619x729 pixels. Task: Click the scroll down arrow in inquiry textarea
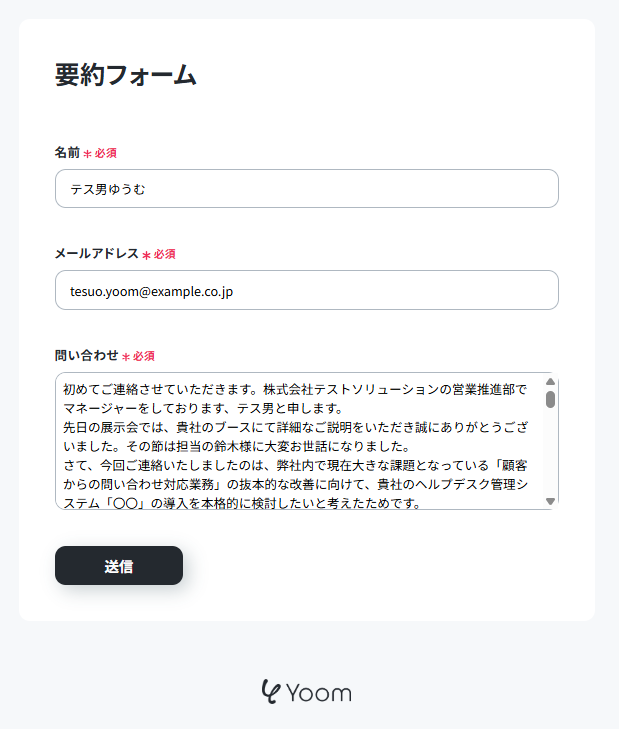550,501
